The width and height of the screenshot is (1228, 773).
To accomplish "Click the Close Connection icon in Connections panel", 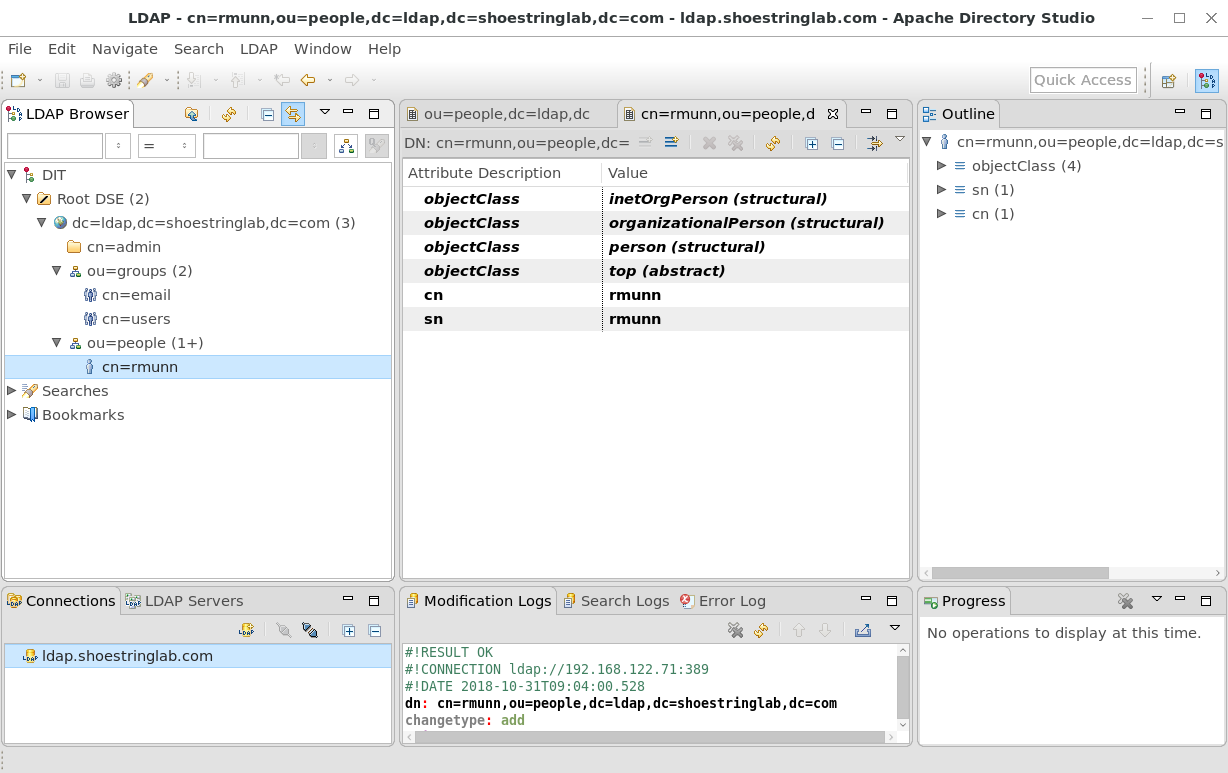I will (x=310, y=630).
